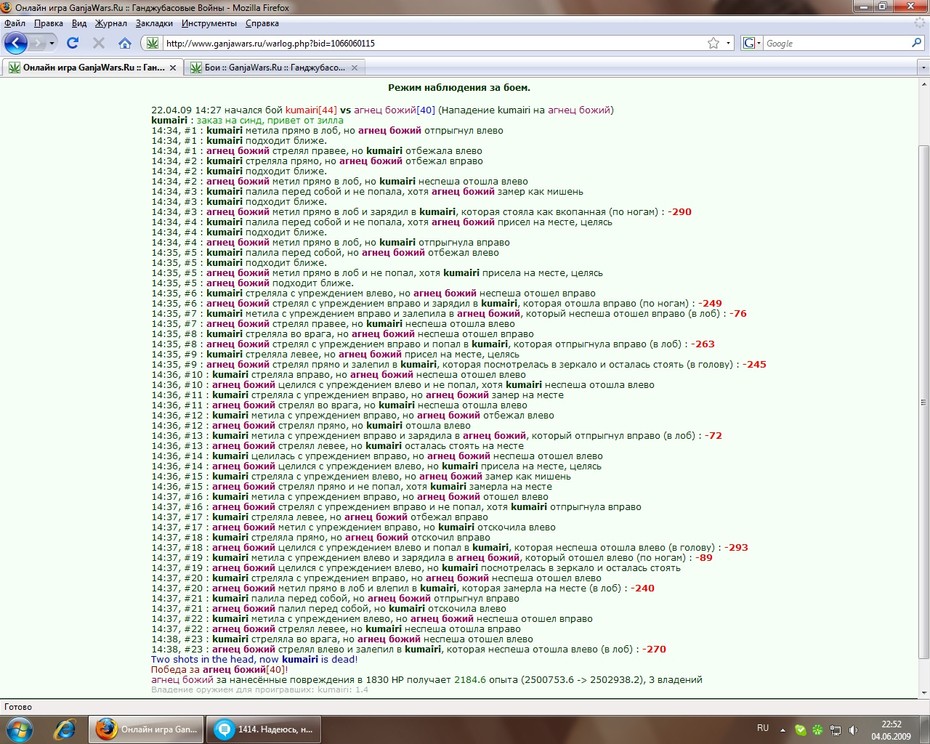Open the '1414. Надеюсь, н...' taskbar window
Viewport: 930px width, 744px height.
[x=263, y=729]
